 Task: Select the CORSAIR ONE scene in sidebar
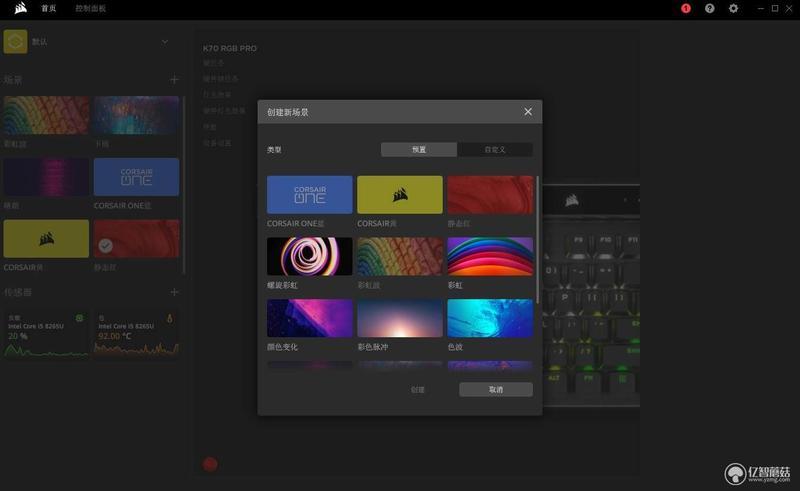[136, 177]
